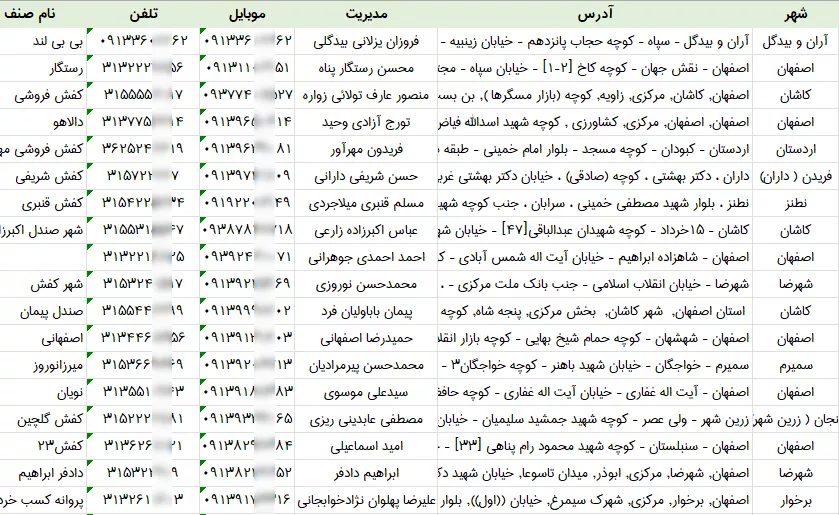Select guild name cell کفش قنبری
The image size is (839, 515).
[43, 203]
